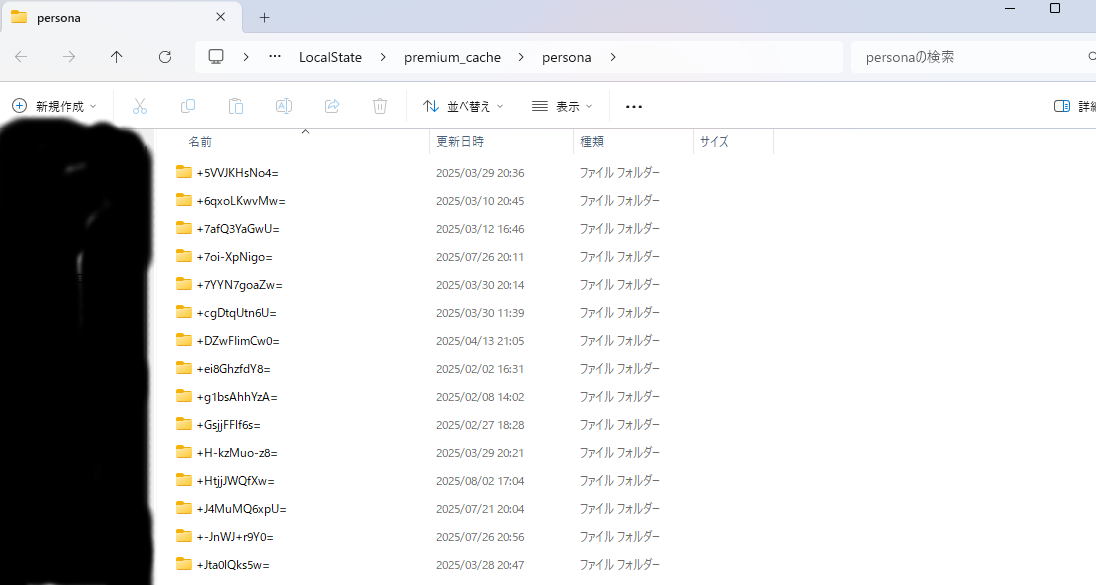This screenshot has height=585, width=1096.
Task: Click folder icon beside +ei8GhzfdY8=
Action: pyautogui.click(x=184, y=368)
